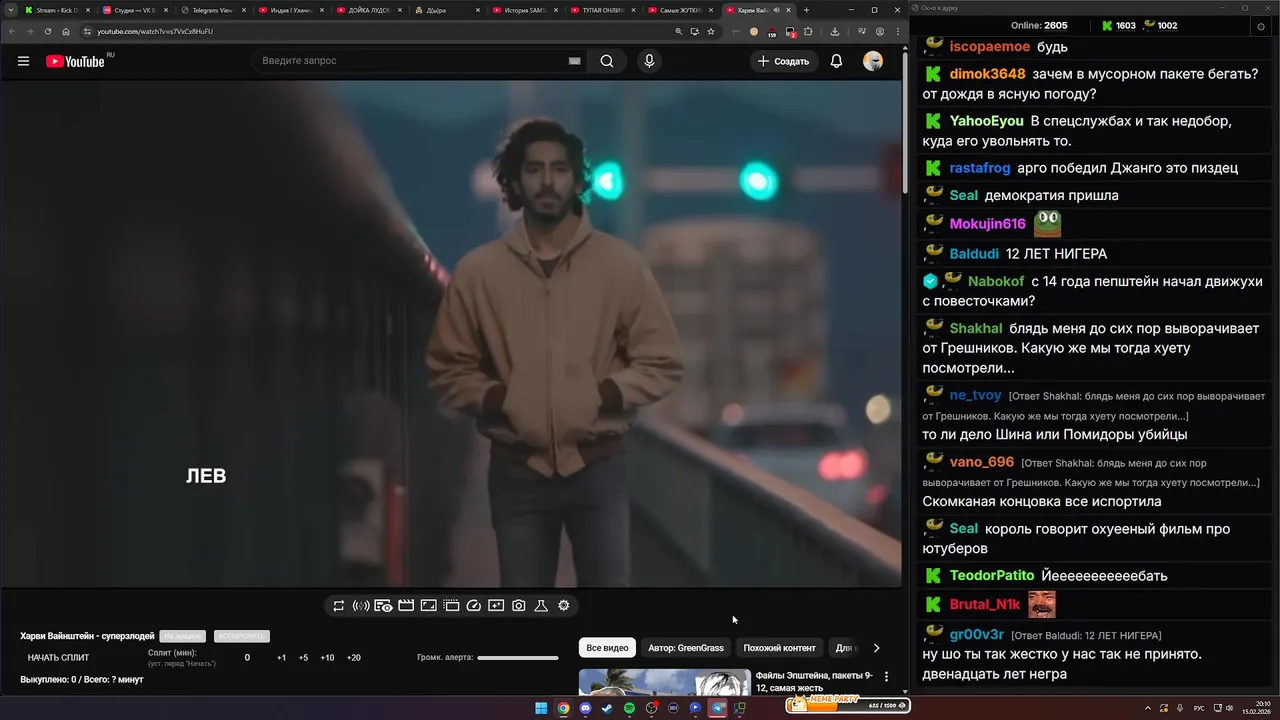Screen dimensions: 1280x720
Task: Click the screen-with-plus icon in player toolbar
Action: (x=496, y=606)
